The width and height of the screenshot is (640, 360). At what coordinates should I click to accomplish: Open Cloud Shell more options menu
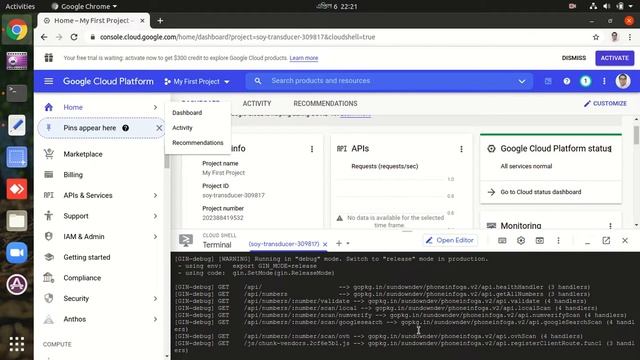[558, 241]
